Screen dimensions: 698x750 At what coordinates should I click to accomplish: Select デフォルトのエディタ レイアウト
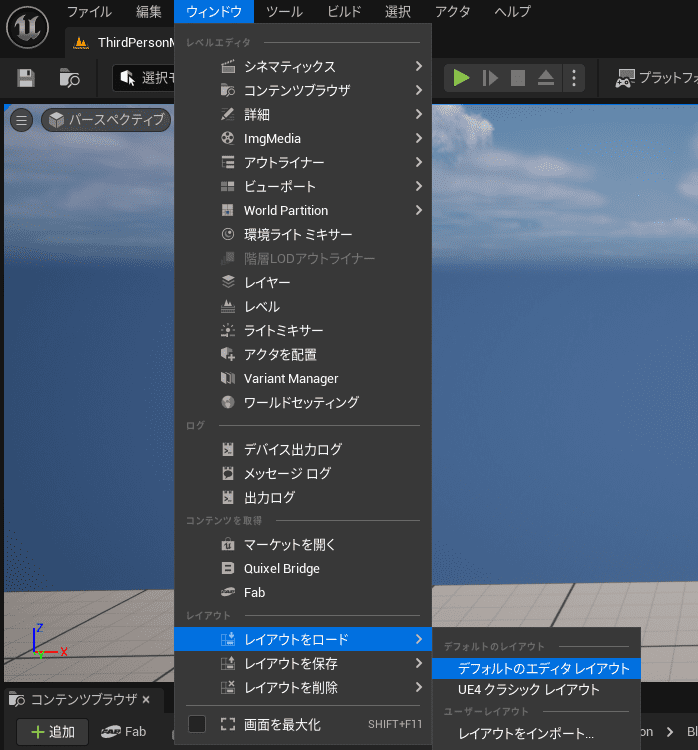click(x=536, y=668)
